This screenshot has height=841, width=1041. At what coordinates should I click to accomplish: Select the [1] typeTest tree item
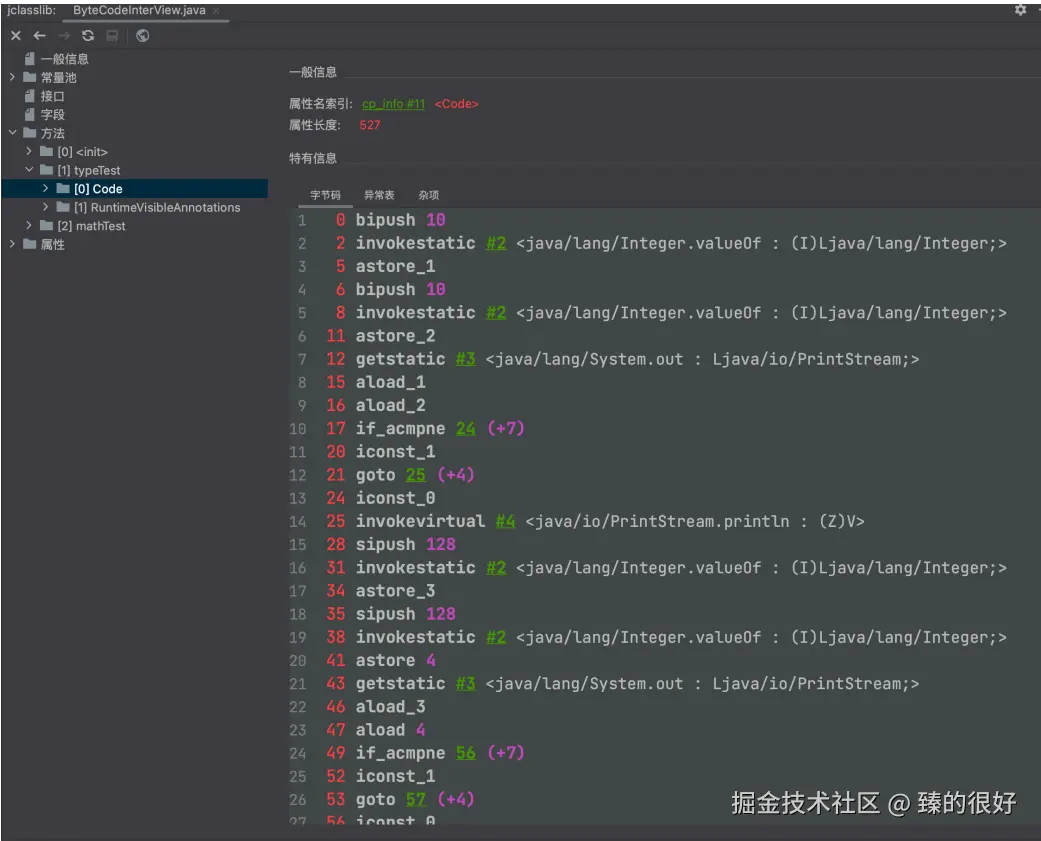(x=89, y=171)
